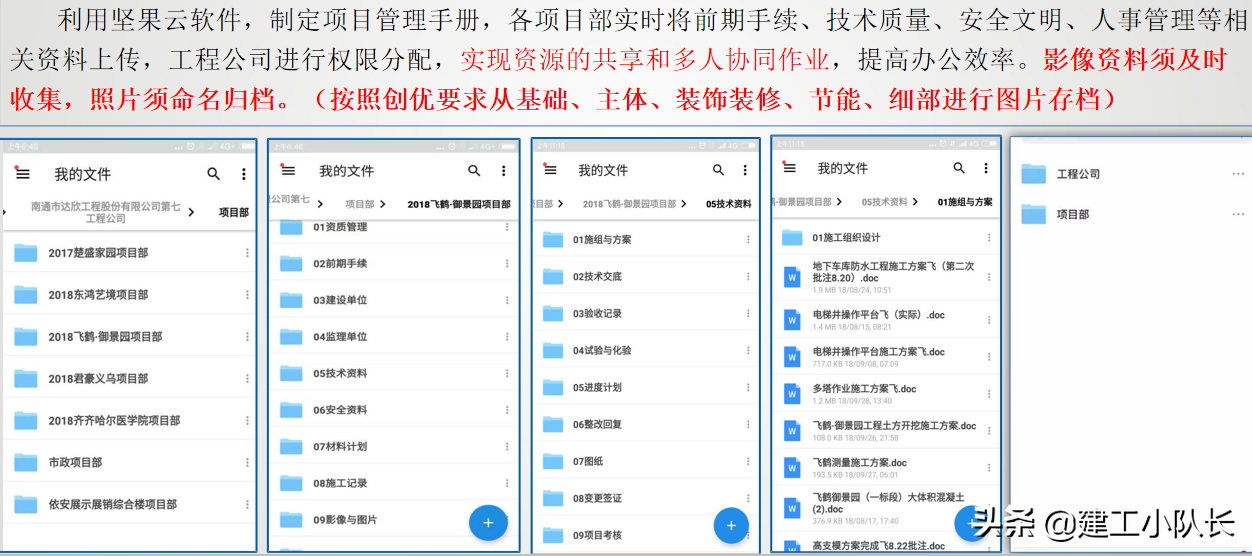Click folder icon of 2018东鸿艺境项目部
1252x556 pixels.
pos(26,295)
